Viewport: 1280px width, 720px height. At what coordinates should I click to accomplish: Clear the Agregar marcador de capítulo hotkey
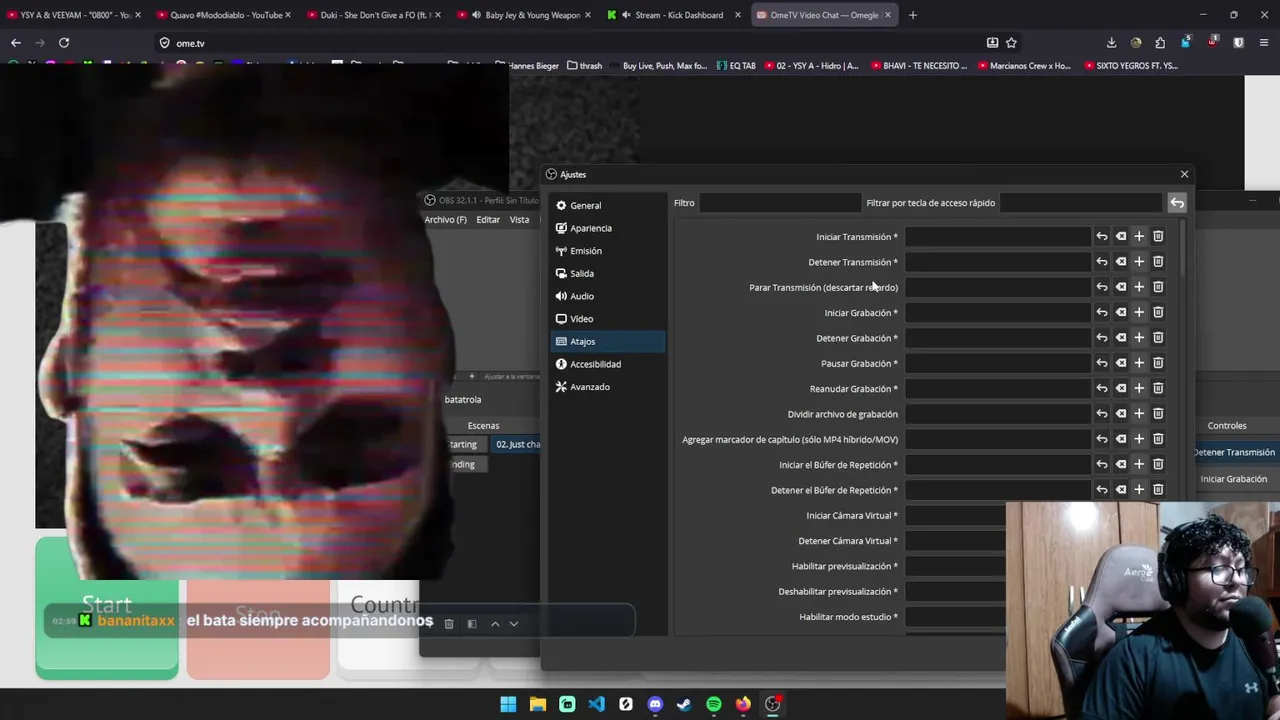(1120, 439)
